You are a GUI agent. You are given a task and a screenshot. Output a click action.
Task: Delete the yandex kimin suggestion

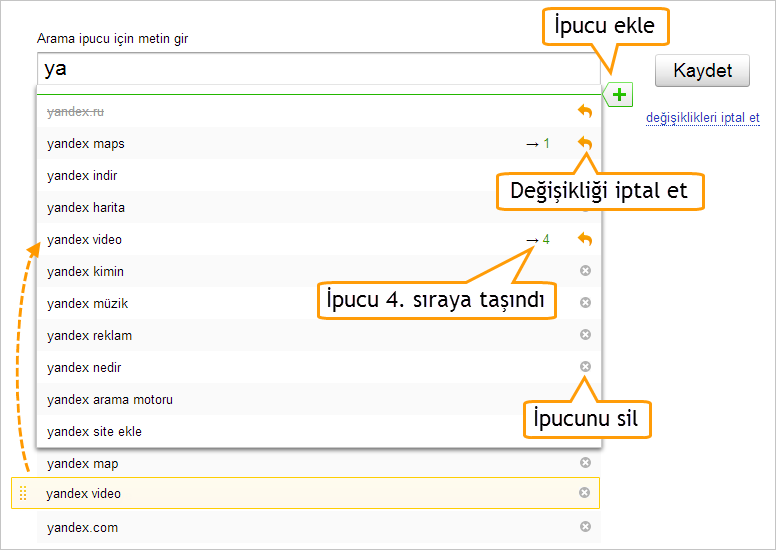[x=585, y=270]
